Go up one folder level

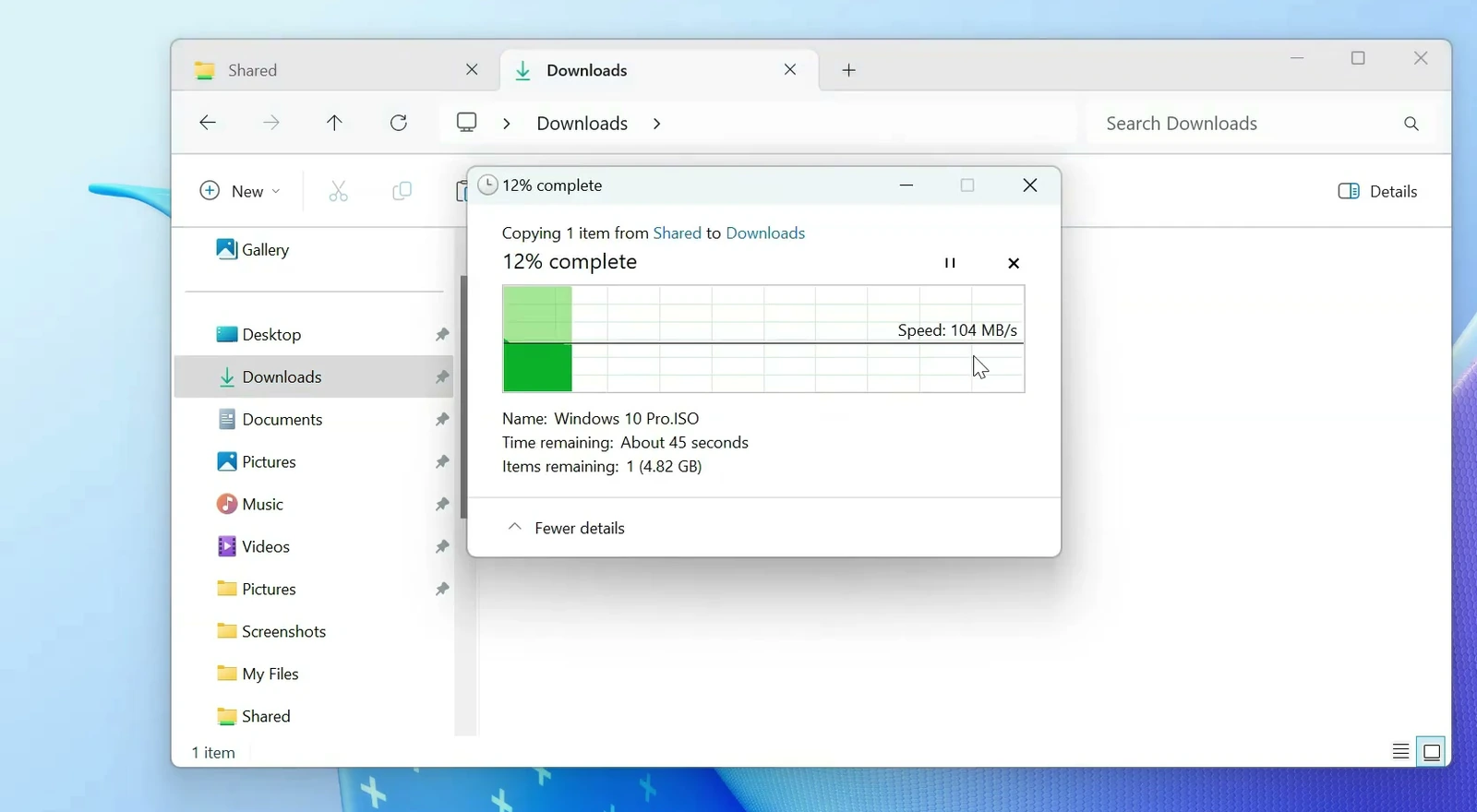click(x=334, y=123)
